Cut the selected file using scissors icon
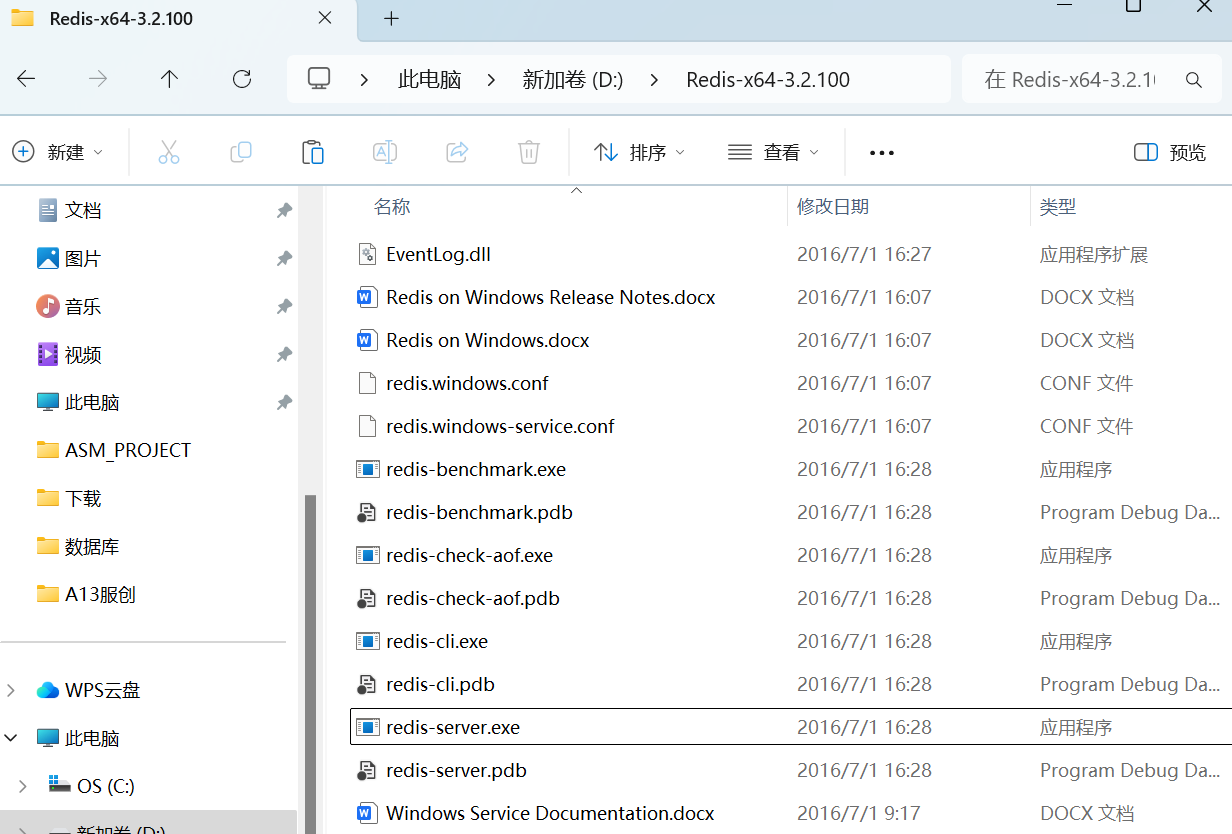Screen dimensions: 1232x834 click(168, 152)
